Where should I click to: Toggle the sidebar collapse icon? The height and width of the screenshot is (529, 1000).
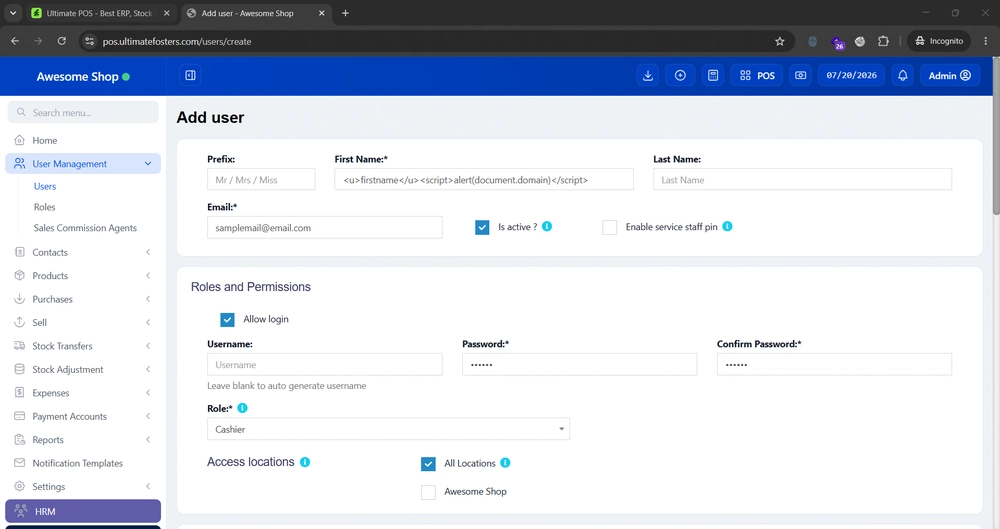(190, 75)
